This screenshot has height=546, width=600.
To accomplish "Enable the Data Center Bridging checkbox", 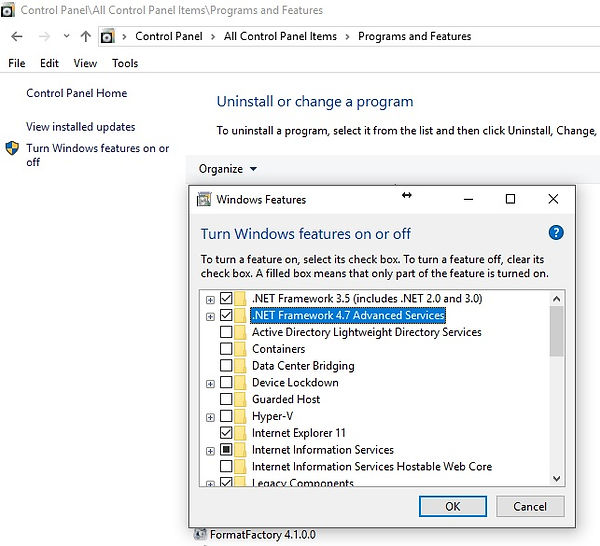I will pos(226,365).
